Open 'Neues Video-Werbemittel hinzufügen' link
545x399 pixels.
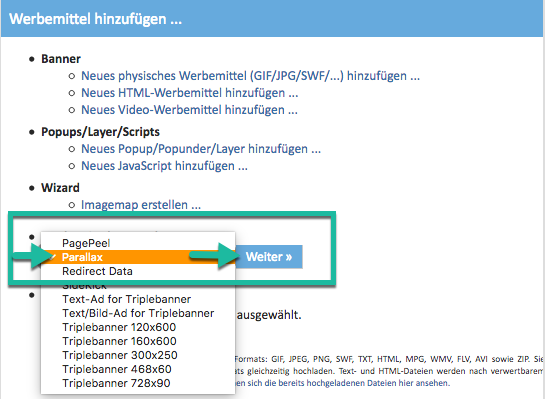pyautogui.click(x=189, y=110)
